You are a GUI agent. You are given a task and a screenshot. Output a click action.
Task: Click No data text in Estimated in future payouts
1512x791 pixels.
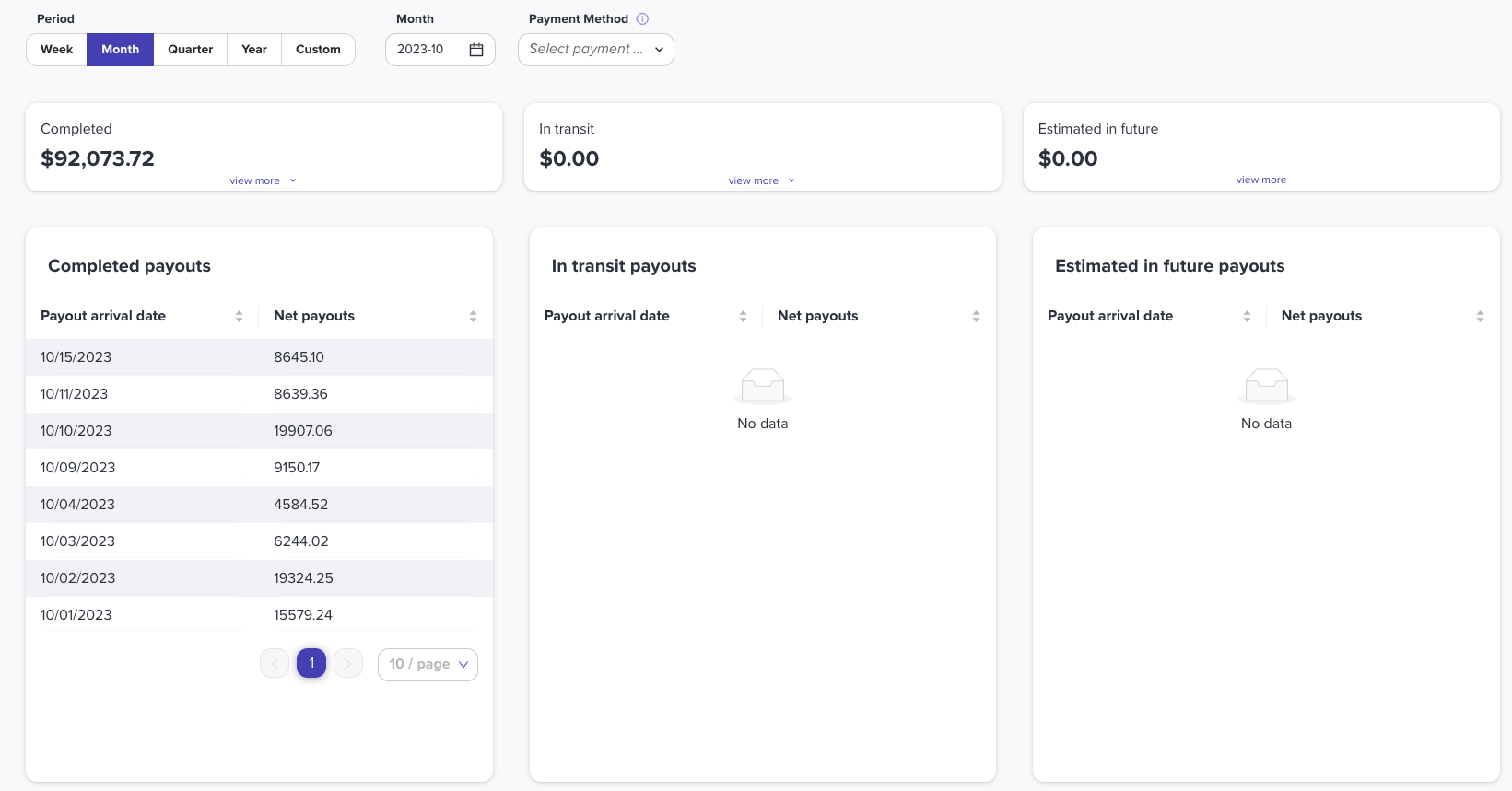point(1267,424)
